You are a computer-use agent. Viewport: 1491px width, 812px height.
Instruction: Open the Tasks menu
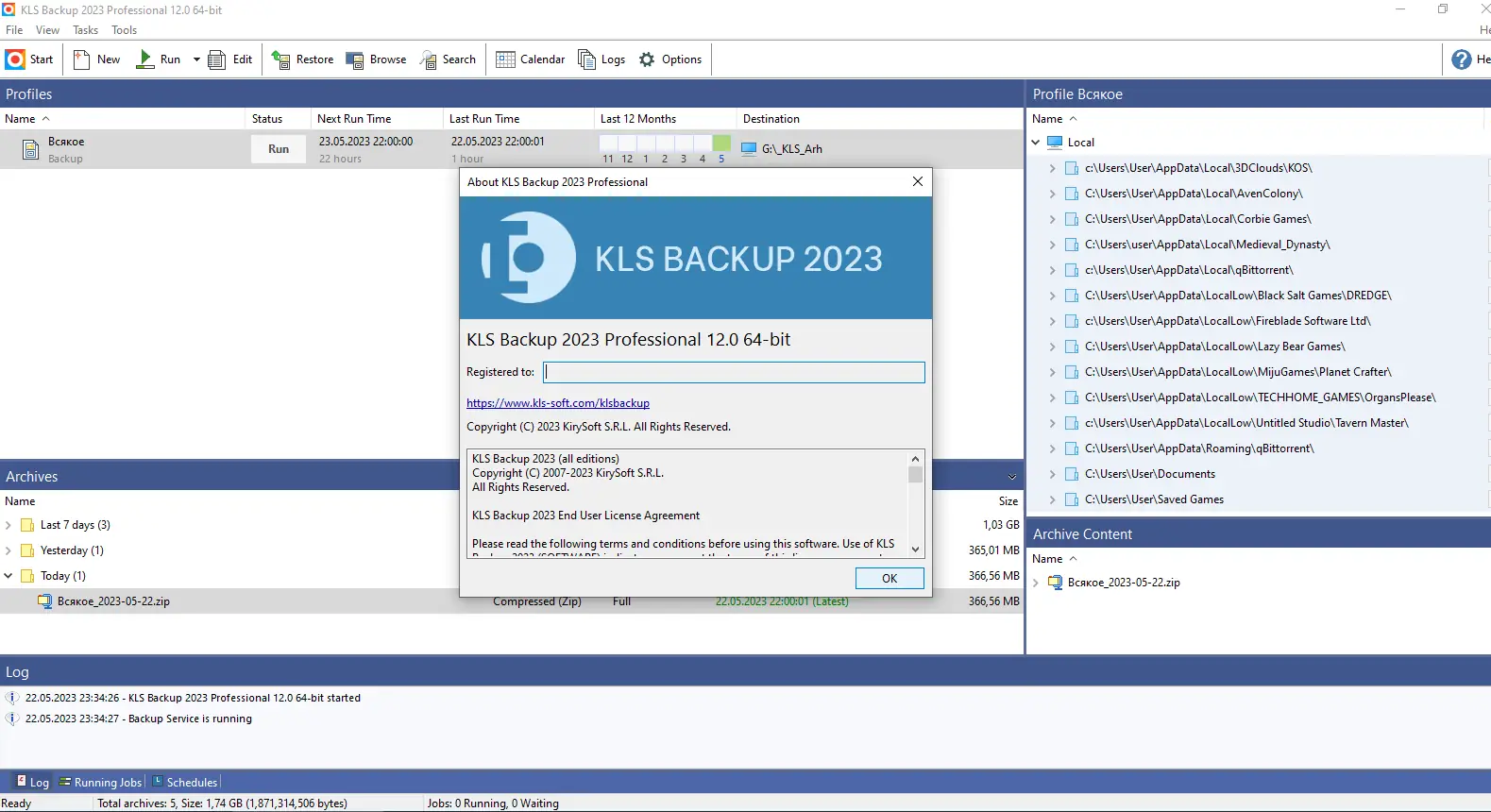click(x=85, y=30)
